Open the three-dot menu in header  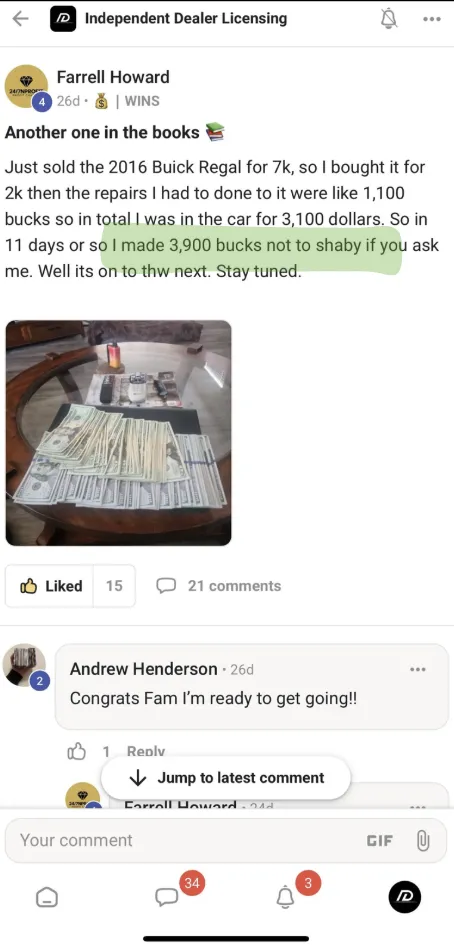pos(431,19)
